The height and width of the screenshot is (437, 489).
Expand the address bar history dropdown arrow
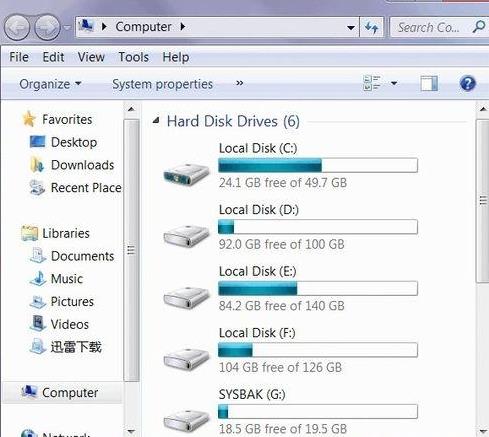[x=350, y=27]
